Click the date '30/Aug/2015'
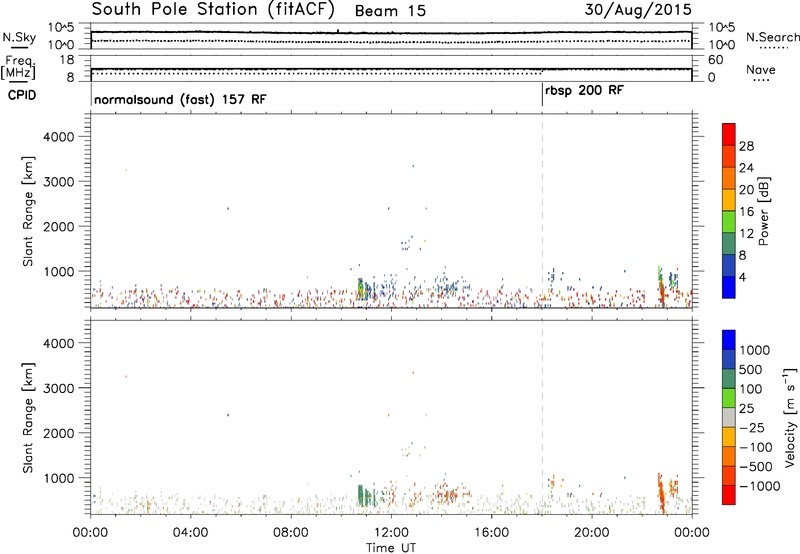This screenshot has width=800, height=554. (638, 10)
